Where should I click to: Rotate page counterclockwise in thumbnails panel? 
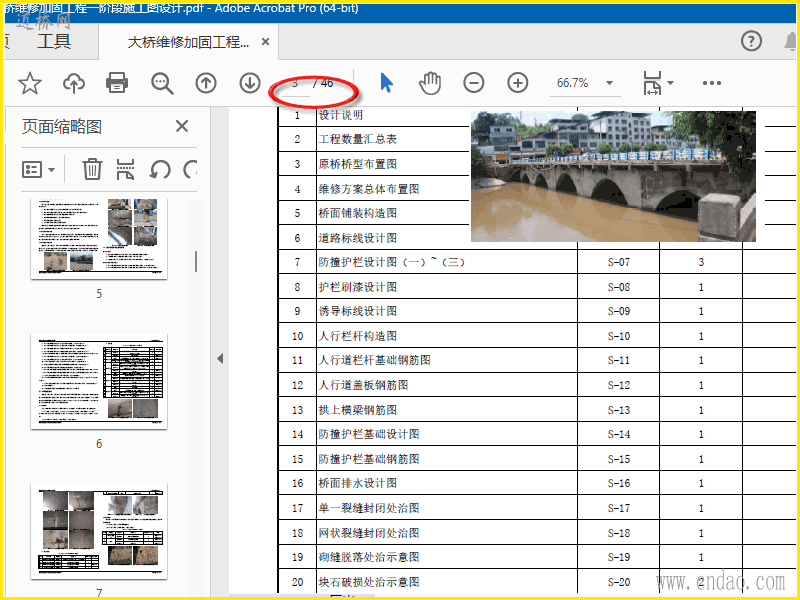[x=160, y=169]
